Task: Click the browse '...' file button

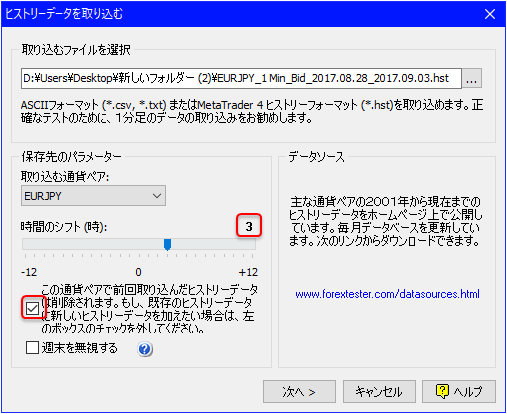Action: click(471, 79)
